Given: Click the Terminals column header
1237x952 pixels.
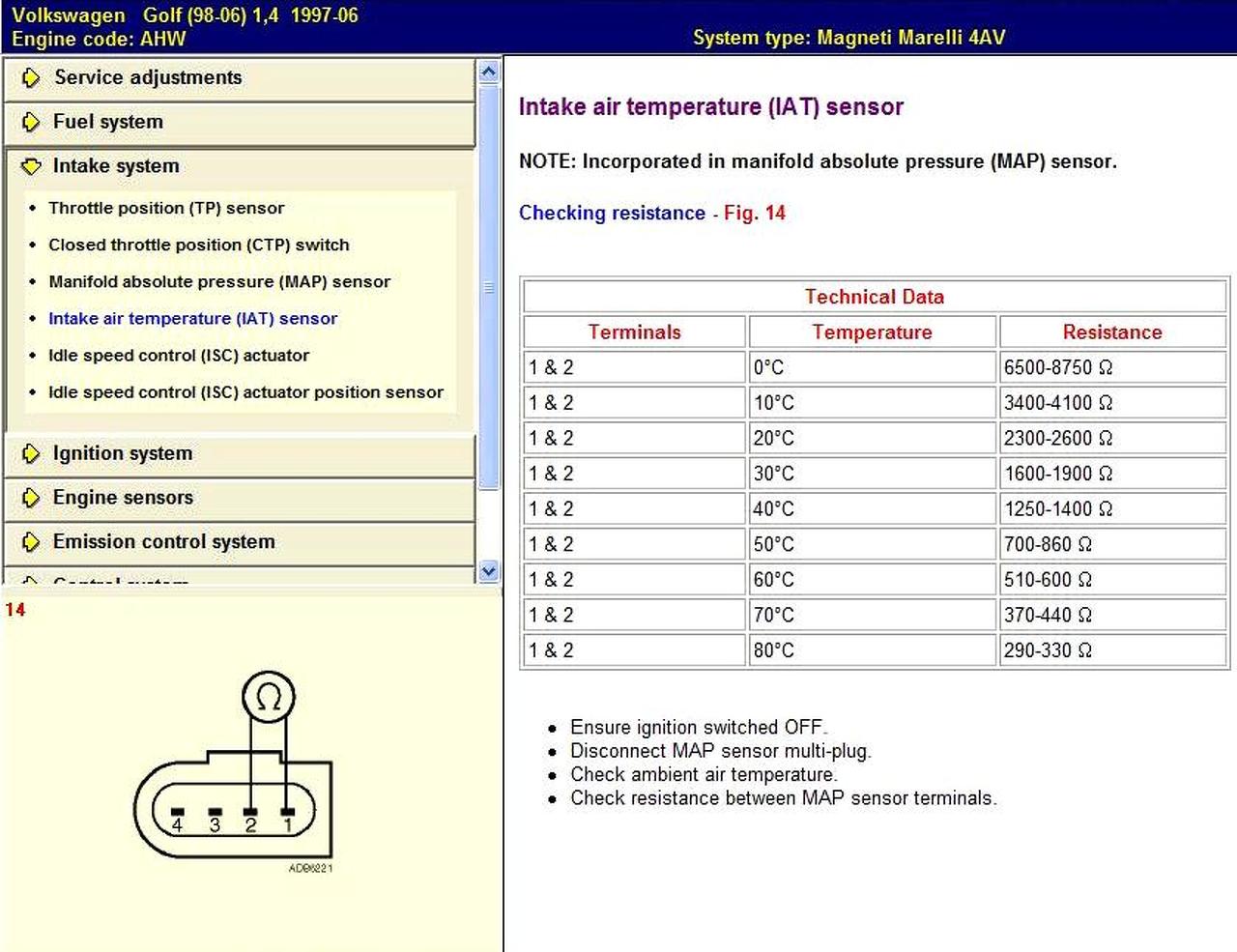Looking at the screenshot, I should [635, 332].
